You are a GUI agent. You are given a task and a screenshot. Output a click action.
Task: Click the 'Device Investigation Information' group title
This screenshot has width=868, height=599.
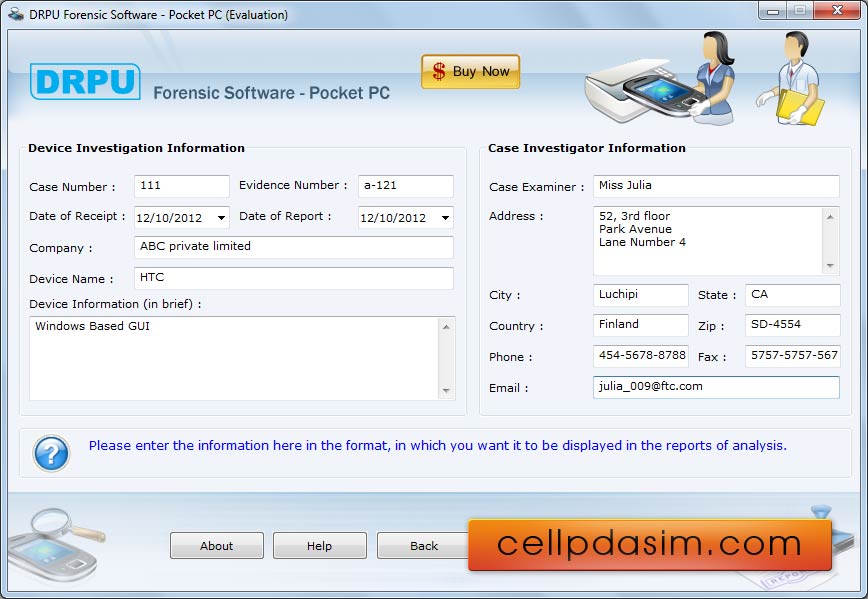click(x=136, y=148)
